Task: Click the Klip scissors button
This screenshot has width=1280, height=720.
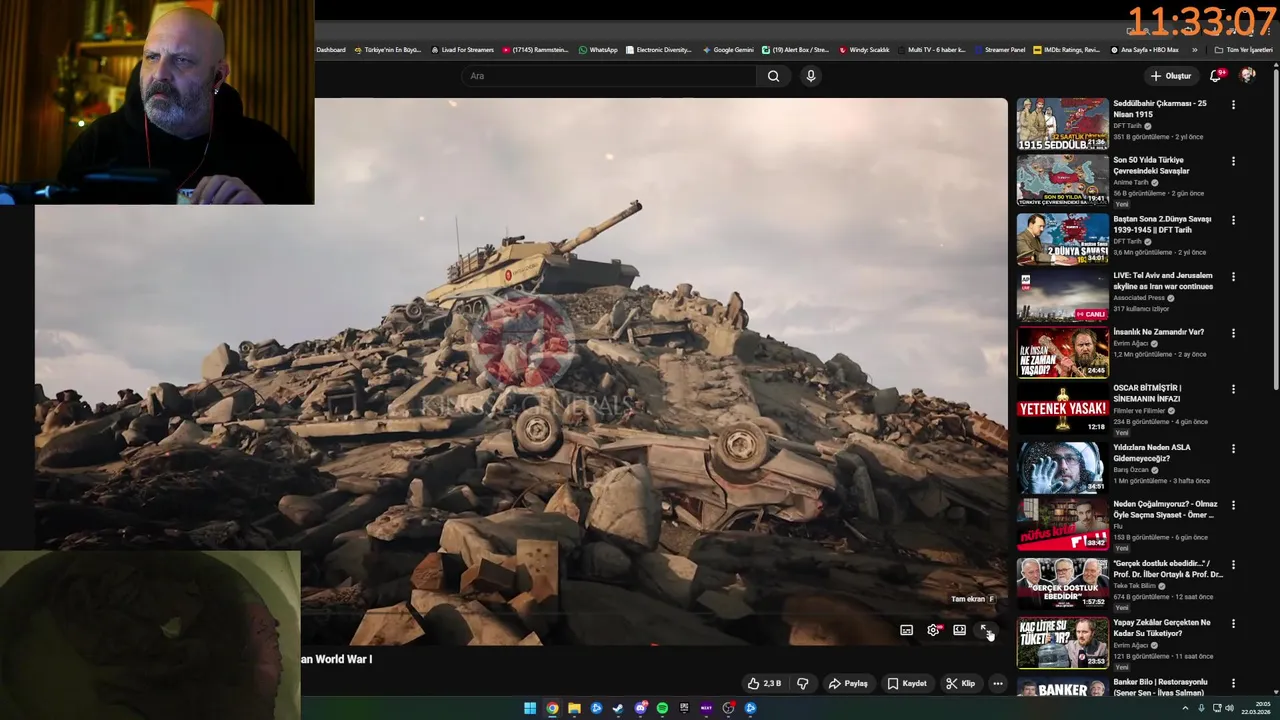Action: coord(960,684)
